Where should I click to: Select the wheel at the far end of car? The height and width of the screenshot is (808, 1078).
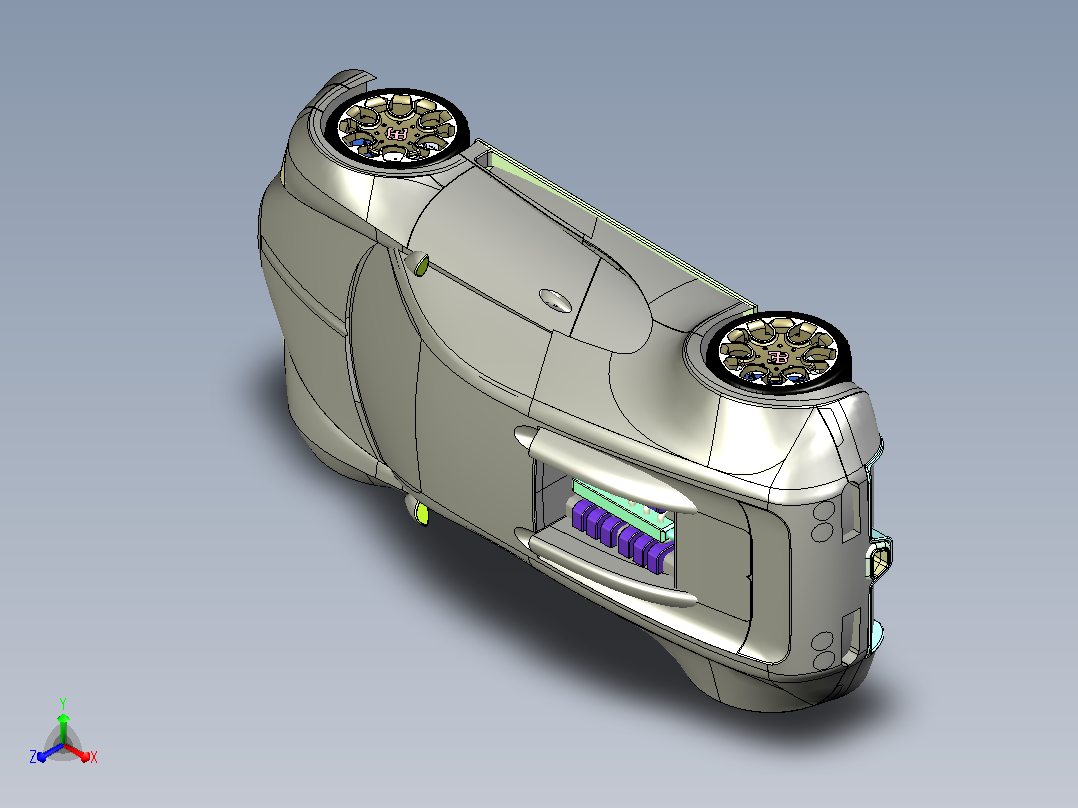tap(397, 129)
